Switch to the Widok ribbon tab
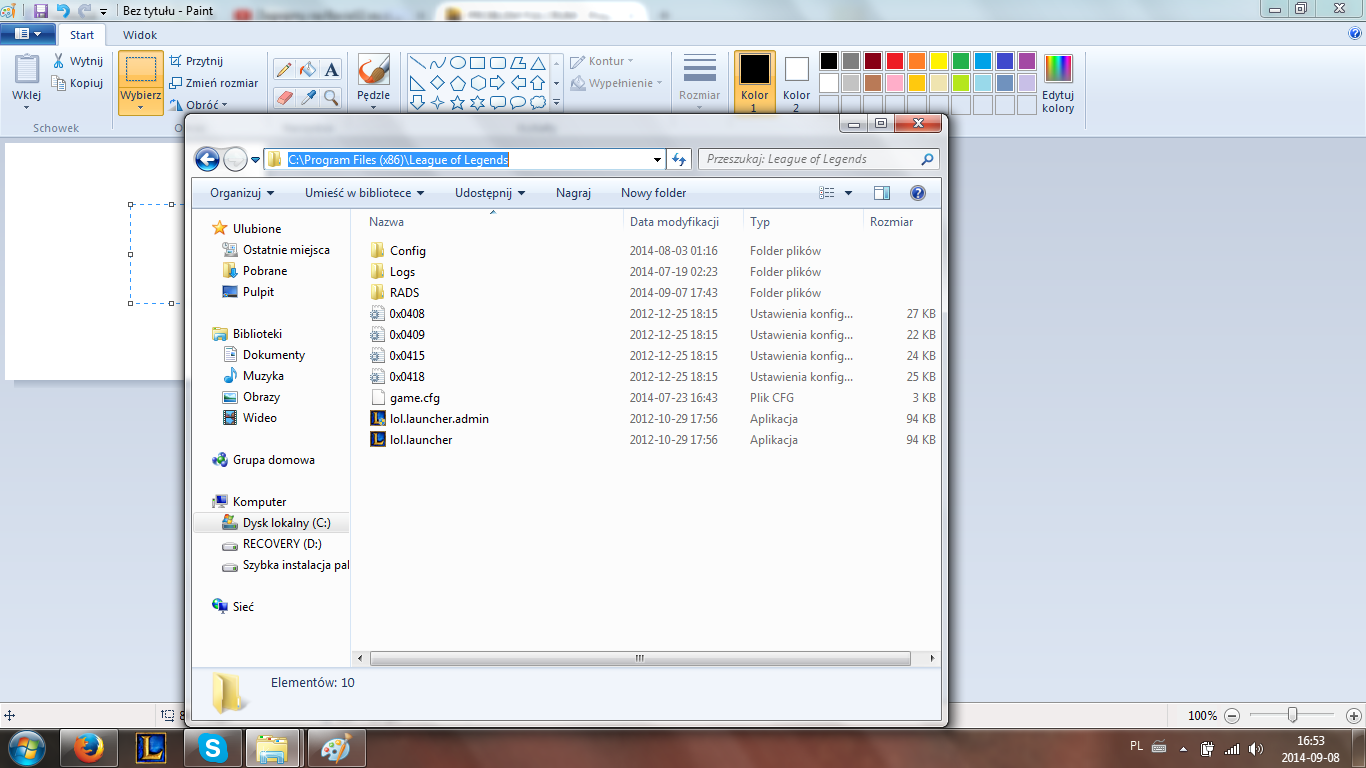The width and height of the screenshot is (1366, 768). click(140, 35)
